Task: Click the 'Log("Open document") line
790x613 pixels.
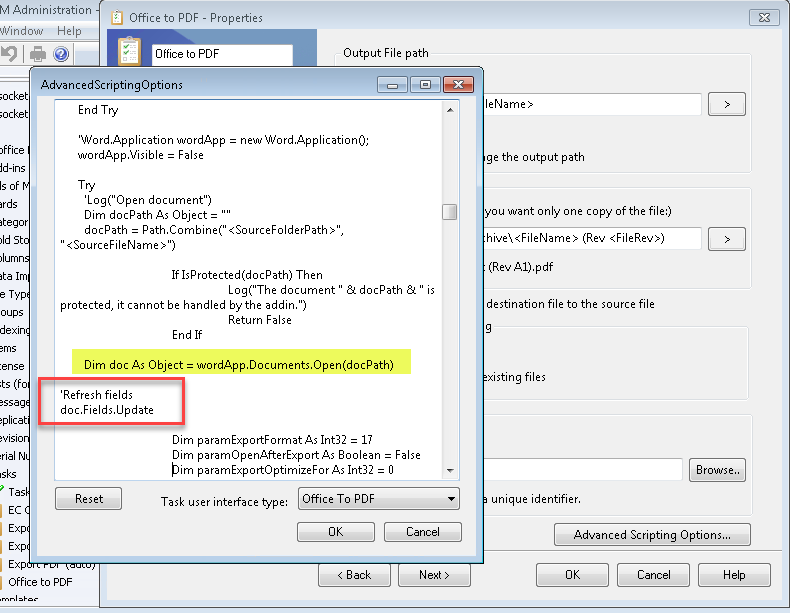Action: tap(148, 200)
